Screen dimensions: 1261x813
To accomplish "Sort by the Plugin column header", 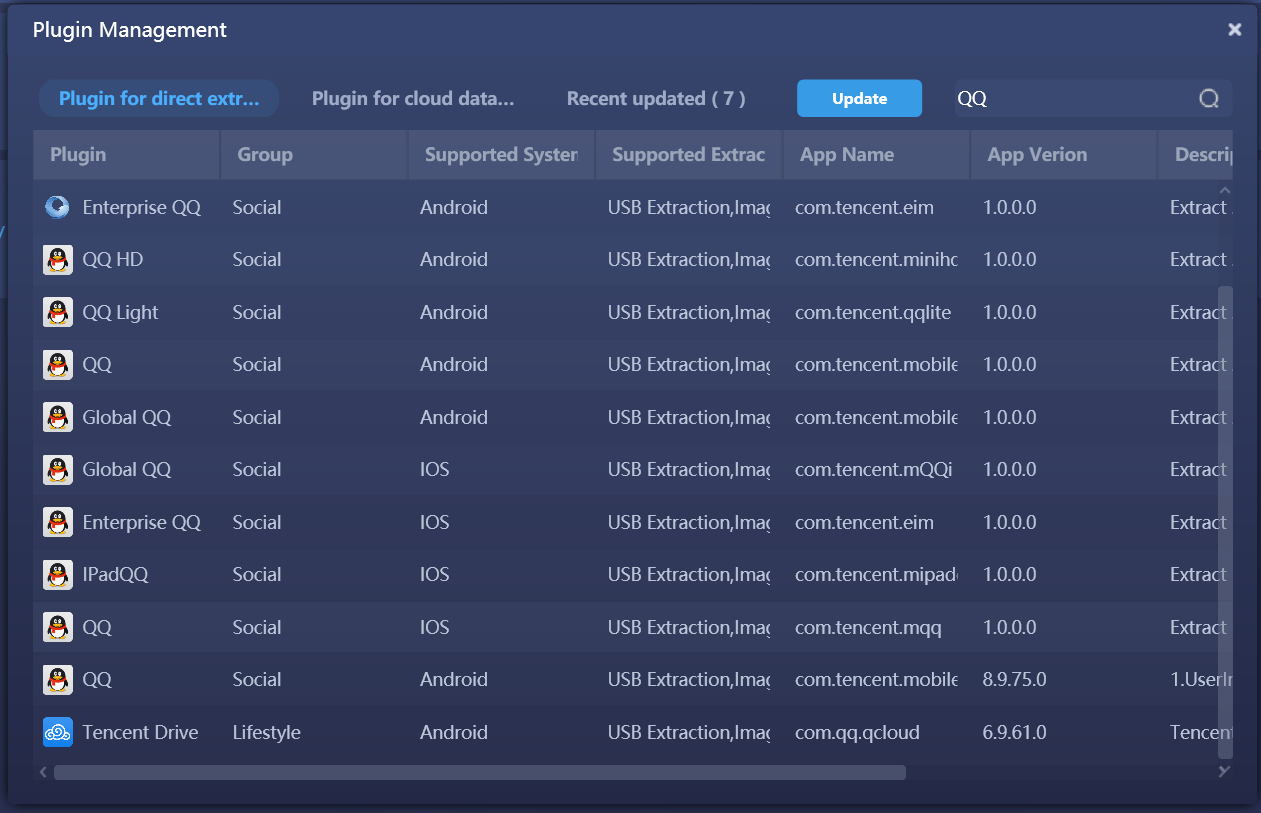I will 127,155.
